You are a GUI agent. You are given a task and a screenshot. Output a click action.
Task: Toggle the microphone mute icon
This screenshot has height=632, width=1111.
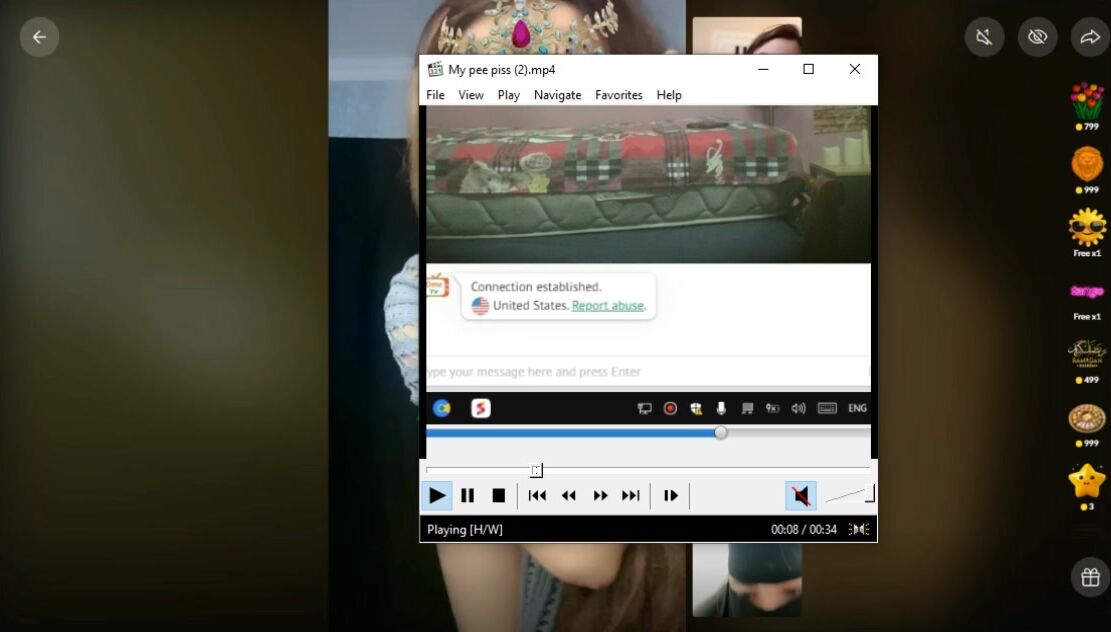(984, 37)
